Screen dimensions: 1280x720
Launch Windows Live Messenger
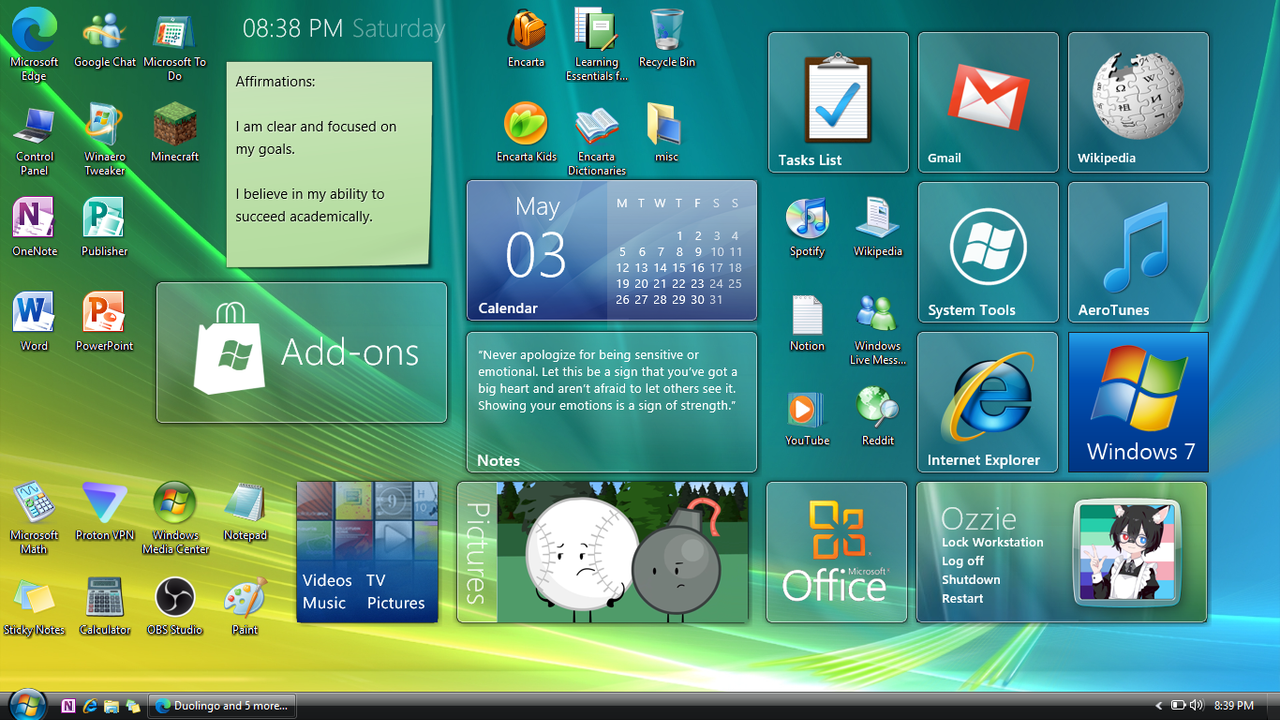[877, 329]
